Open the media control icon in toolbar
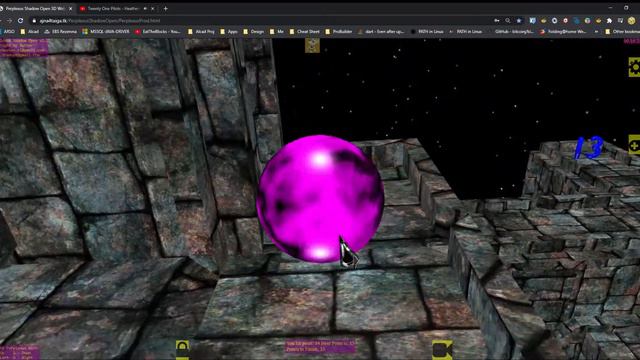The image size is (640, 360). coord(620,20)
